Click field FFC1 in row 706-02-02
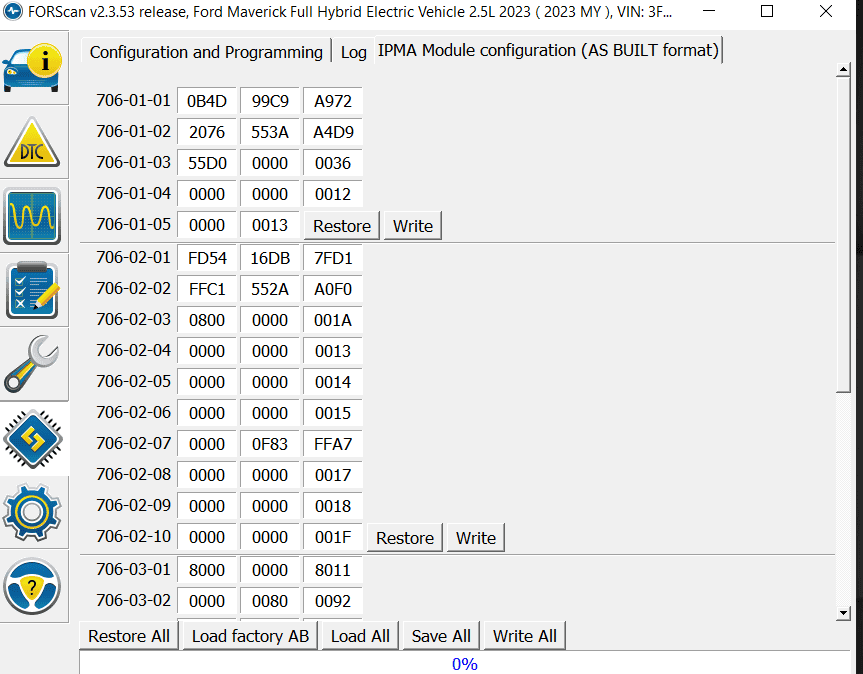This screenshot has width=863, height=674. tap(207, 289)
